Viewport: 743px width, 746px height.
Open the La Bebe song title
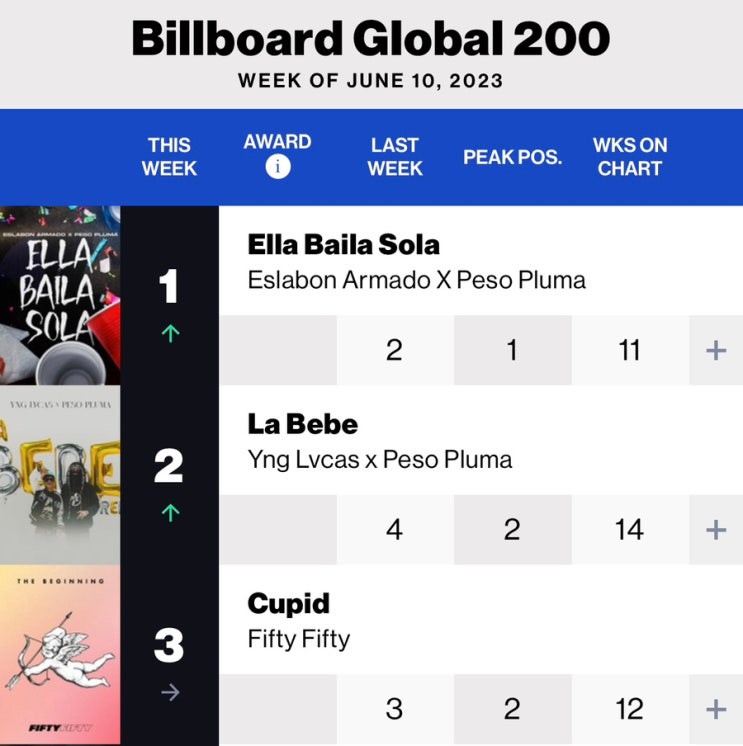point(303,424)
